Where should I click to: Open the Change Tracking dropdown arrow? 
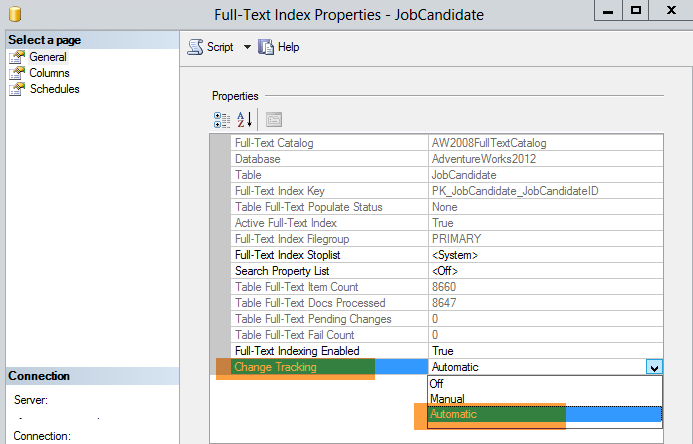coord(654,367)
